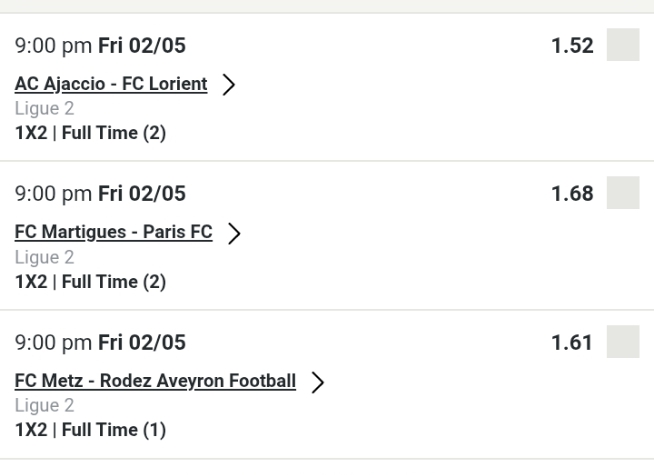Click Ligue 2 label under FC Martigues match
Image resolution: width=654 pixels, height=475 pixels.
click(x=36, y=257)
